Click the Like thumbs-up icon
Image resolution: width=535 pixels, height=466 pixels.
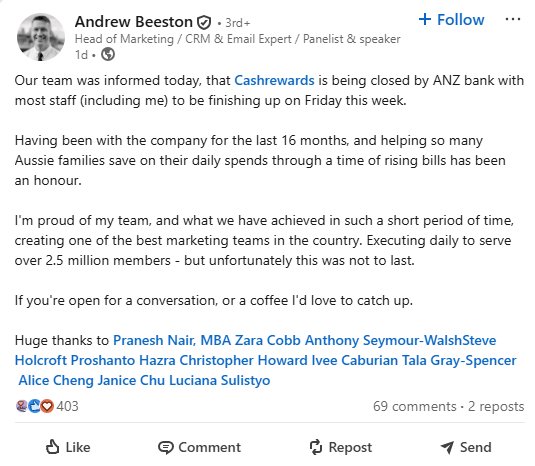(x=53, y=447)
